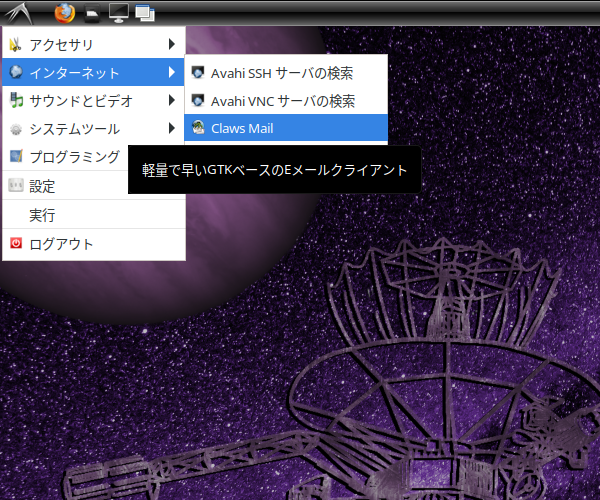Expand arrow on the アクセサリ row

(172, 44)
